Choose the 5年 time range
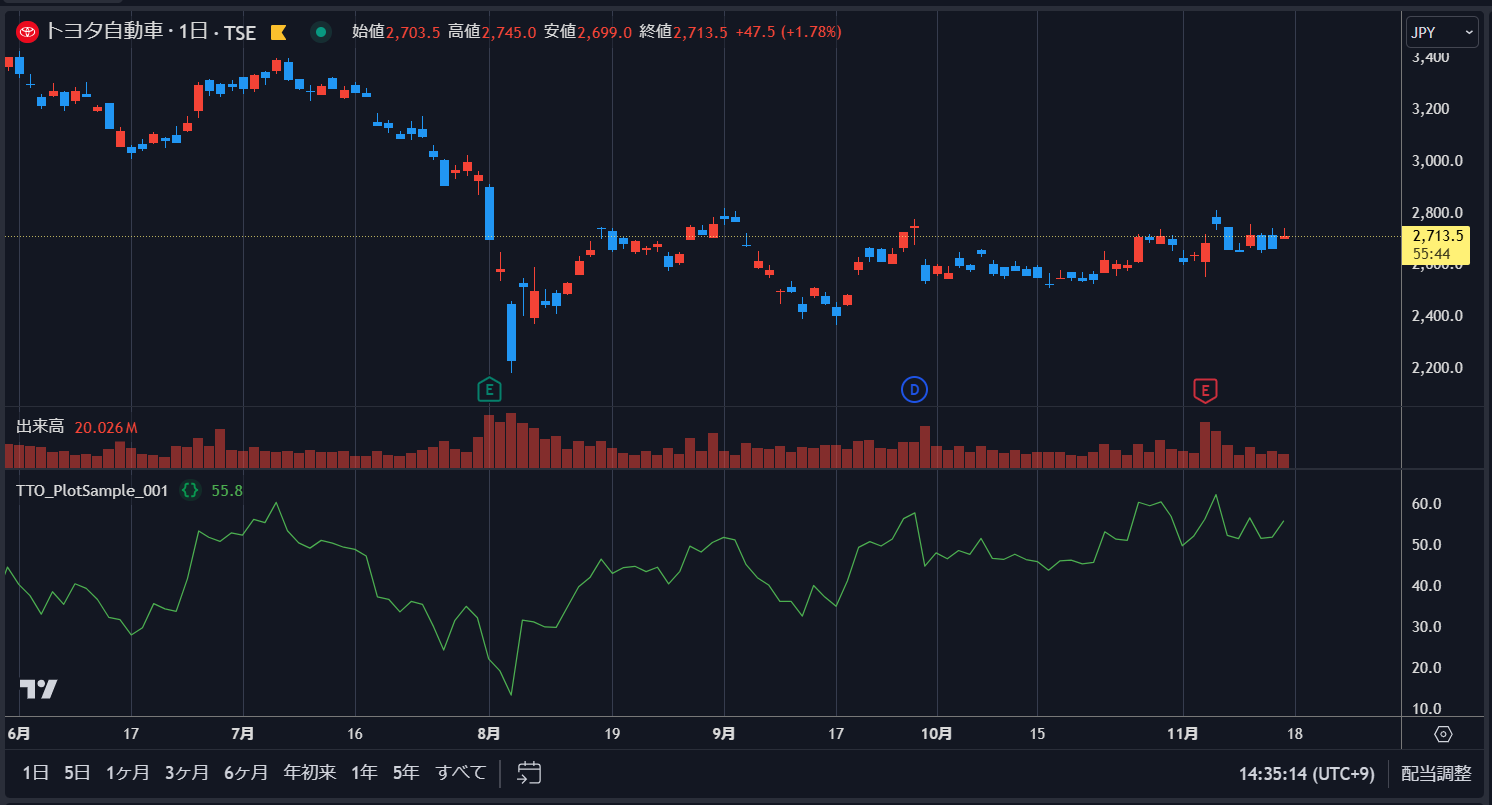1492x805 pixels. tap(406, 773)
